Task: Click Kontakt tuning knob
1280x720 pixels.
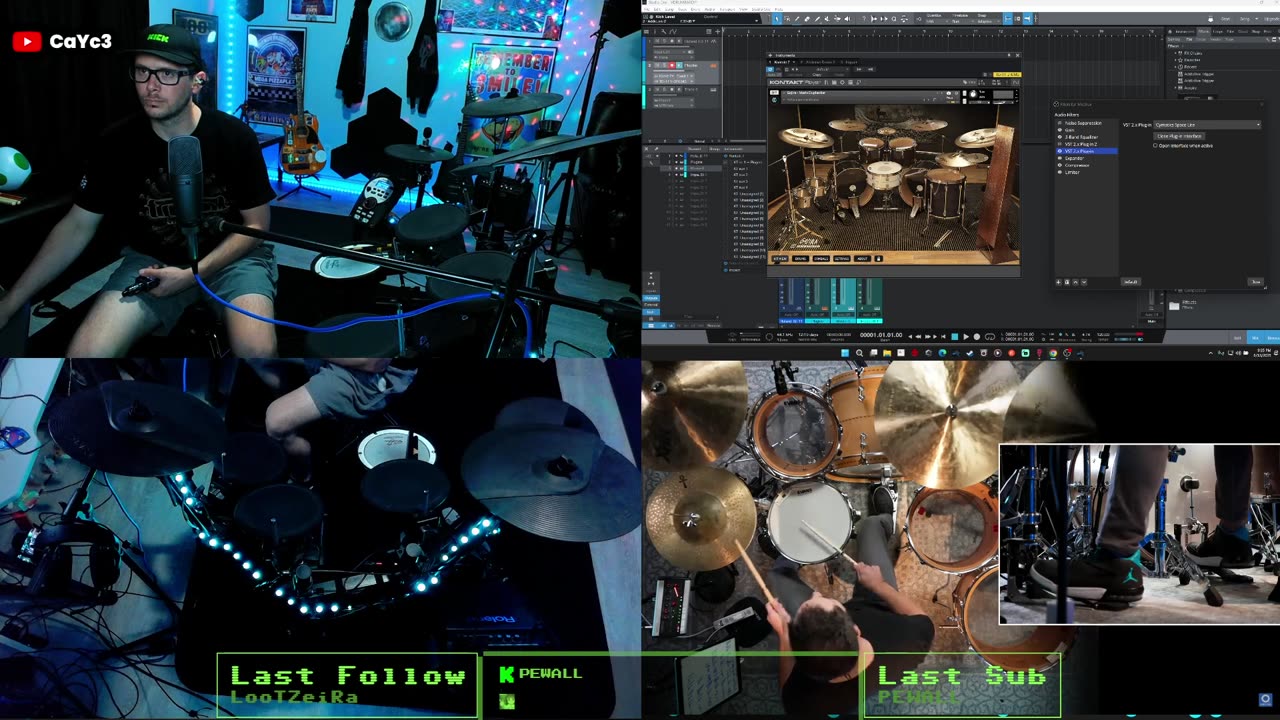Action: [x=973, y=95]
